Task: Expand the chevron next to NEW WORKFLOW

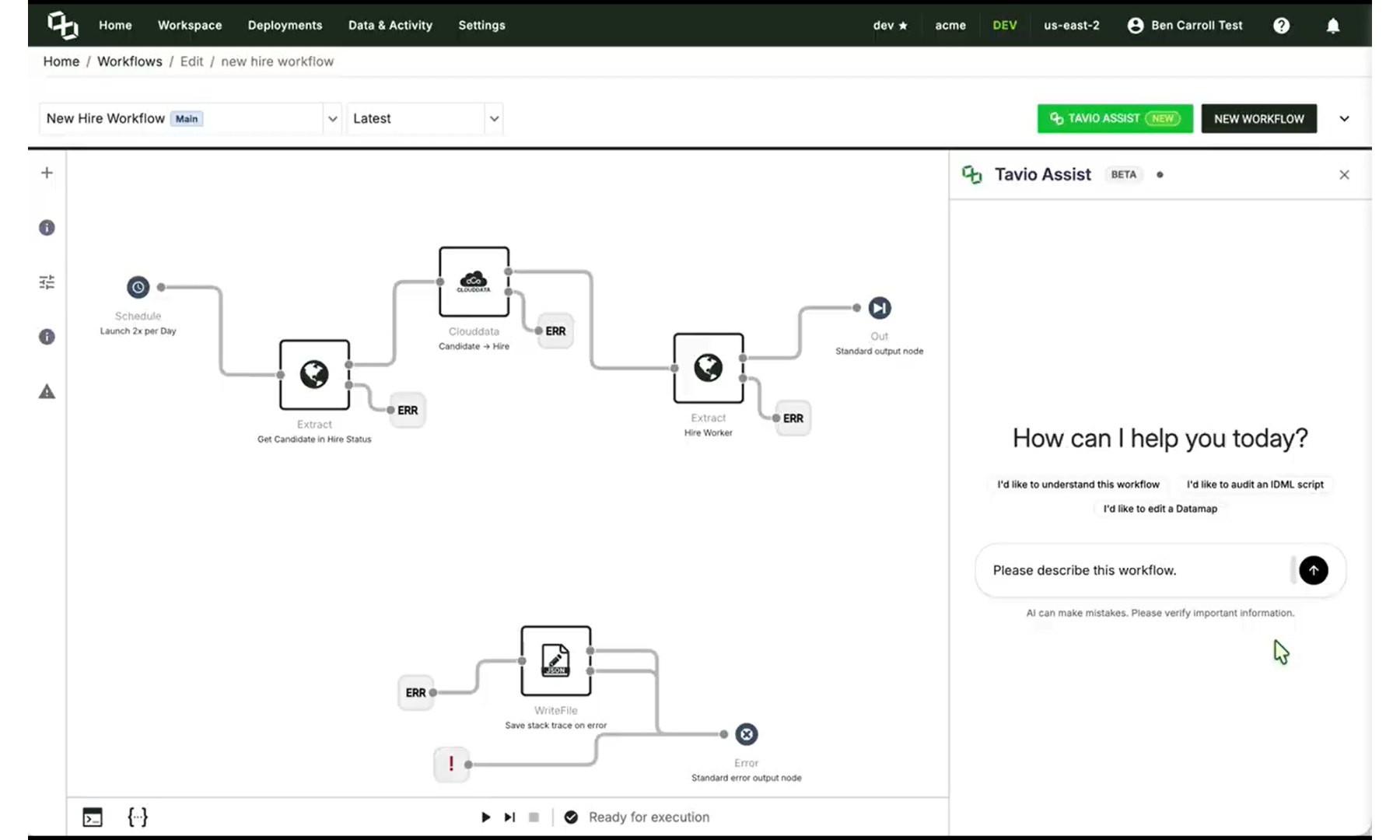Action: [x=1344, y=119]
